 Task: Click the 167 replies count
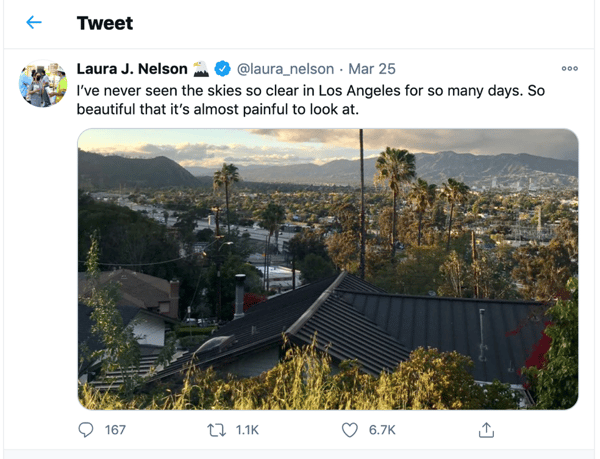[x=115, y=430]
